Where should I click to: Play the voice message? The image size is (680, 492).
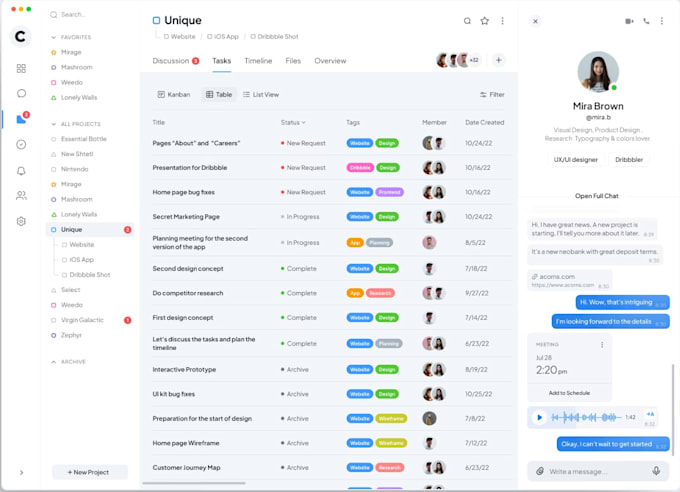click(x=539, y=417)
